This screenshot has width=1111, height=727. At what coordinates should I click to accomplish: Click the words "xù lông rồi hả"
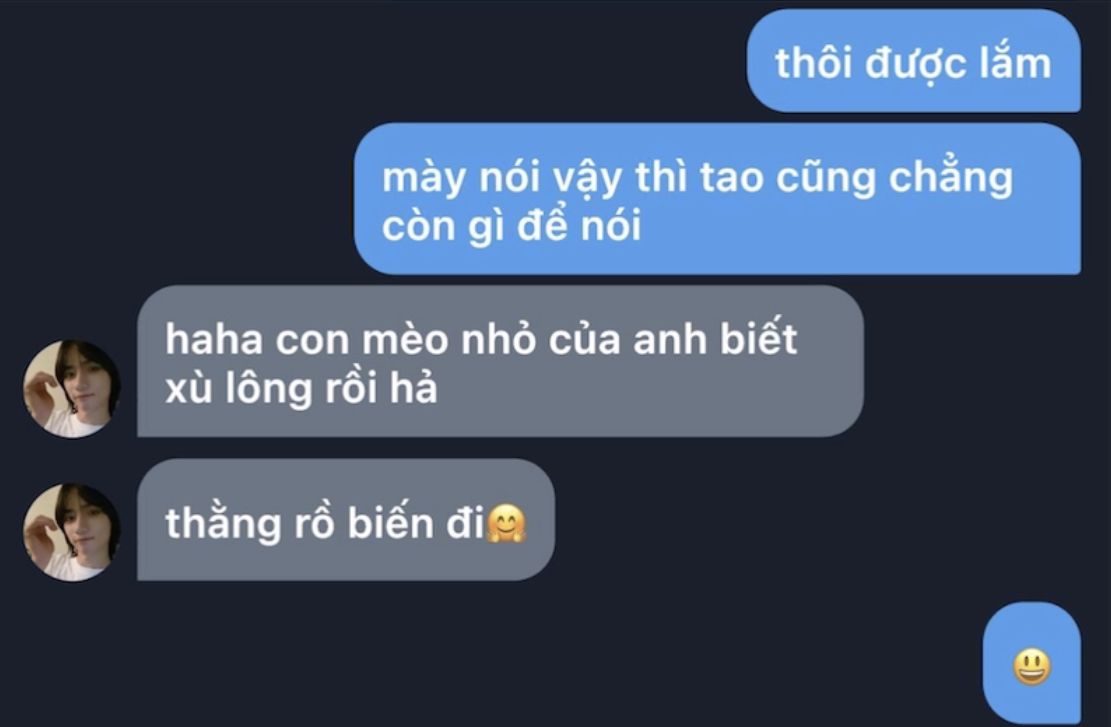tap(301, 388)
